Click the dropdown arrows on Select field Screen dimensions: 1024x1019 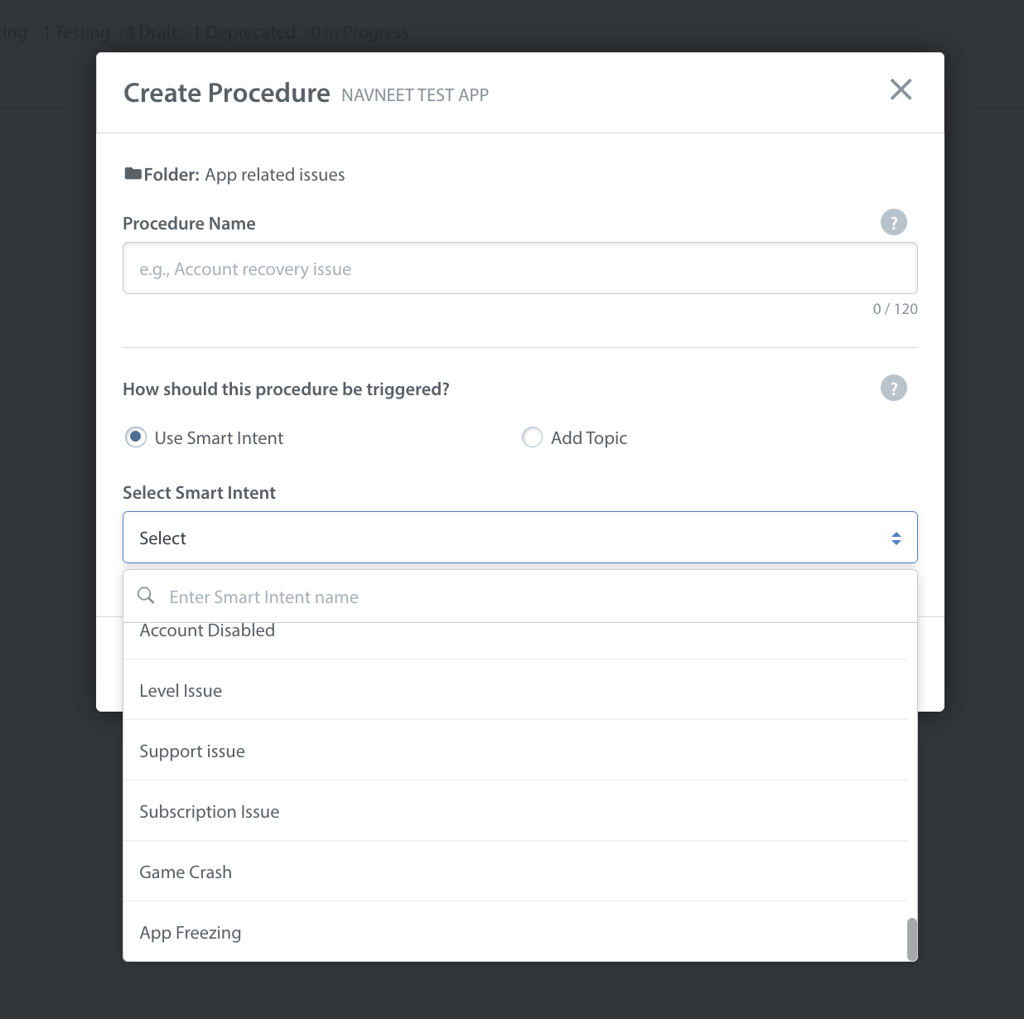click(x=896, y=539)
